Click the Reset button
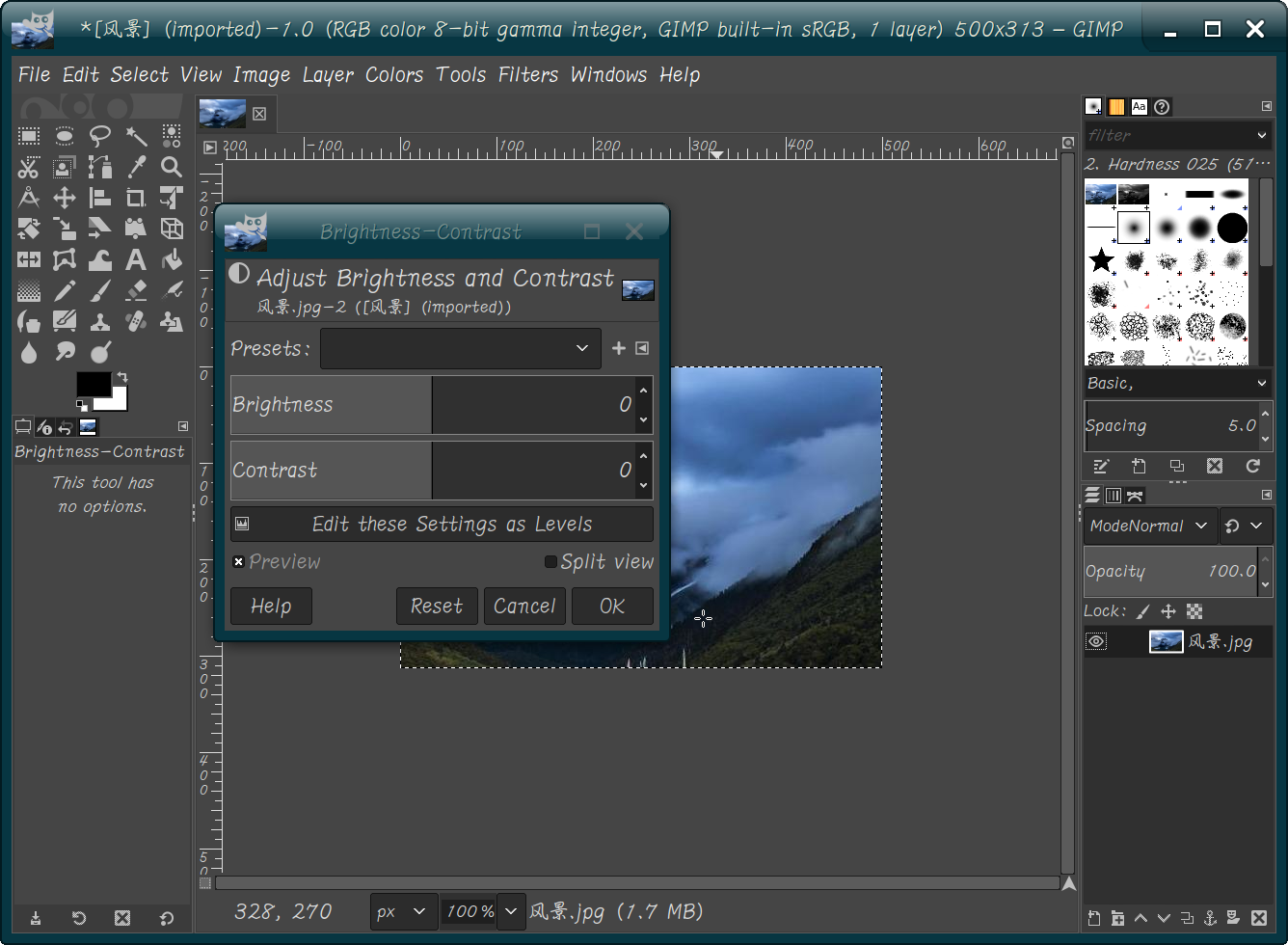Screen dimensions: 1288x945 437,606
